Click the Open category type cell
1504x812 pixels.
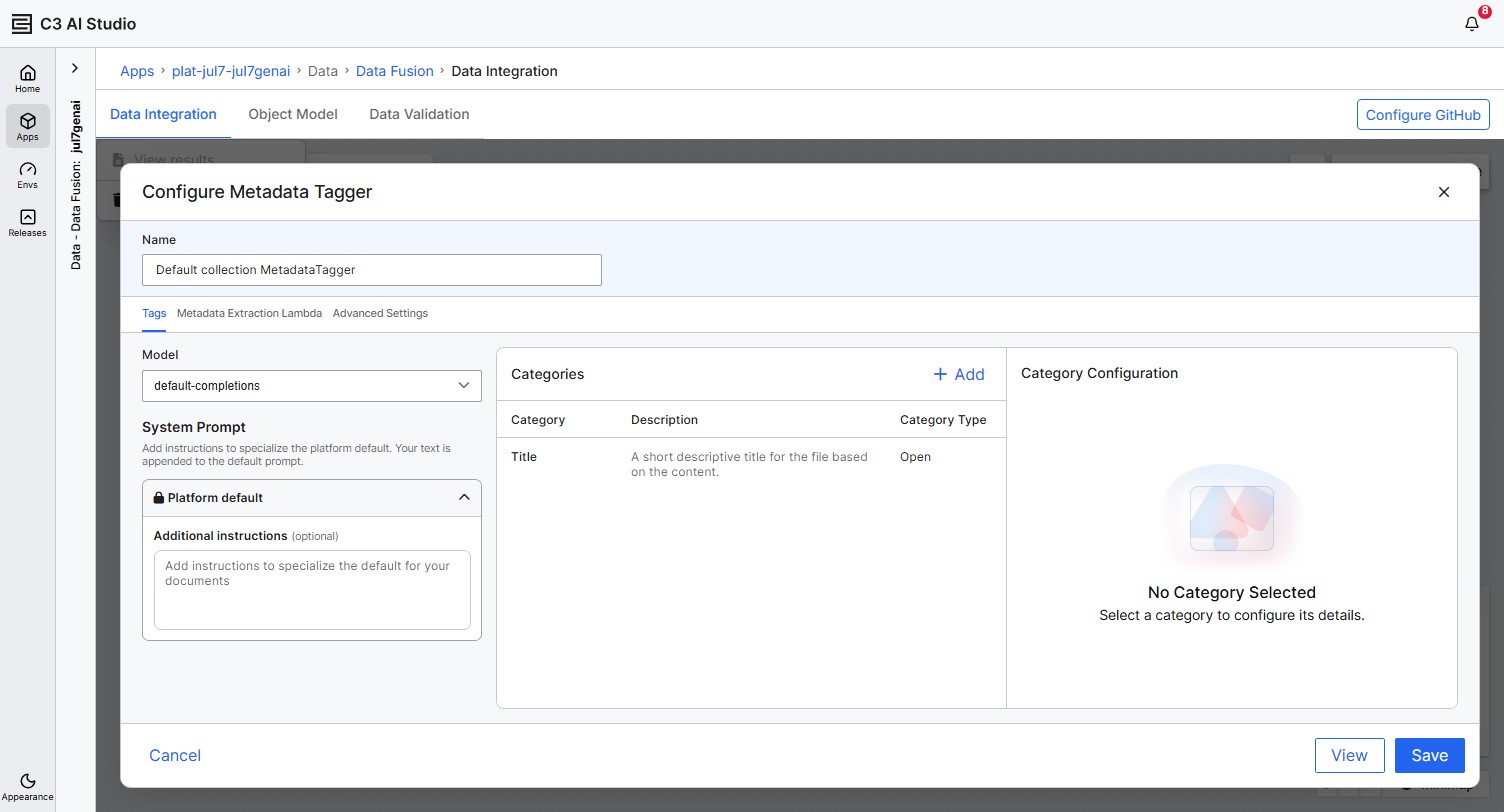click(915, 457)
